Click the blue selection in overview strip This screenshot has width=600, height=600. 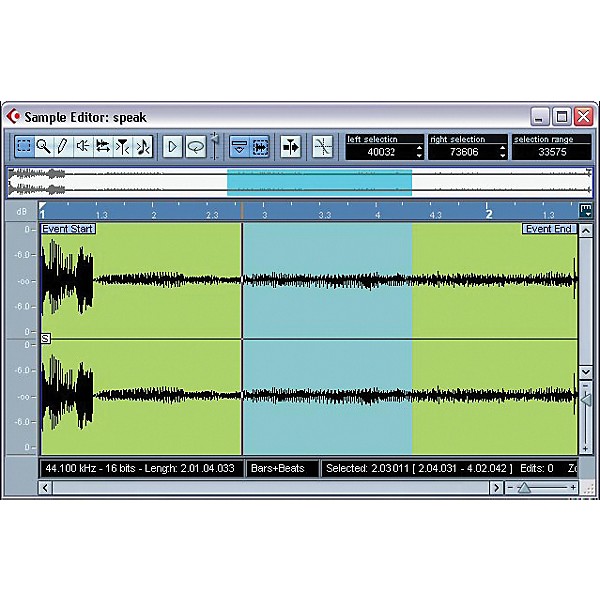point(320,183)
